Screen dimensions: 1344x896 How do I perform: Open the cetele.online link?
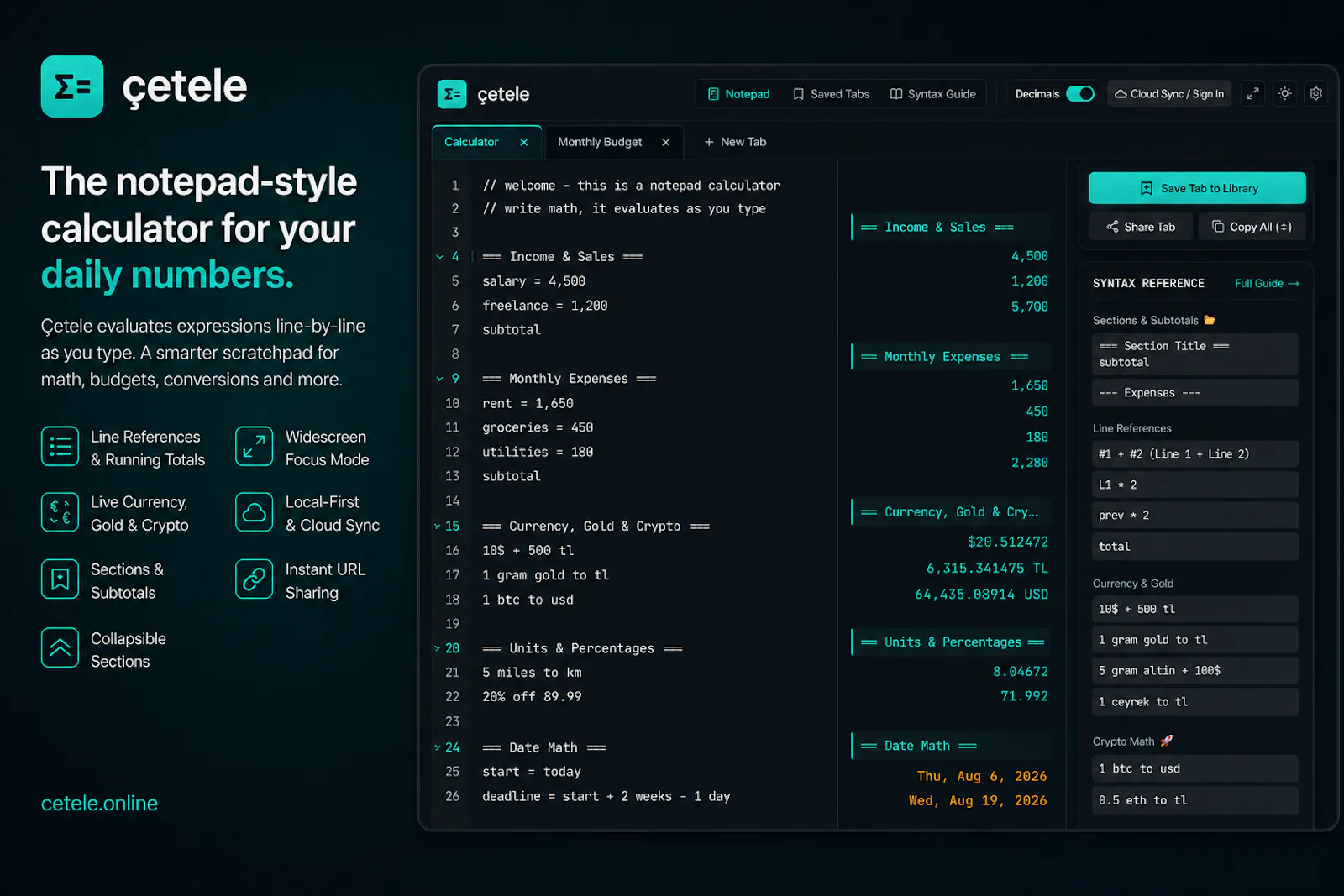tap(99, 804)
